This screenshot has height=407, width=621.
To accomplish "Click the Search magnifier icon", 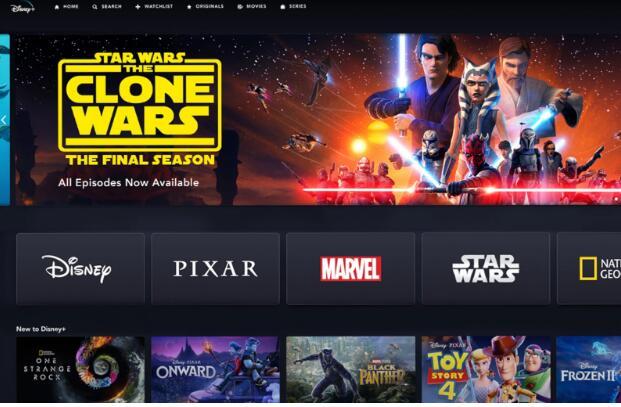I will pyautogui.click(x=95, y=7).
